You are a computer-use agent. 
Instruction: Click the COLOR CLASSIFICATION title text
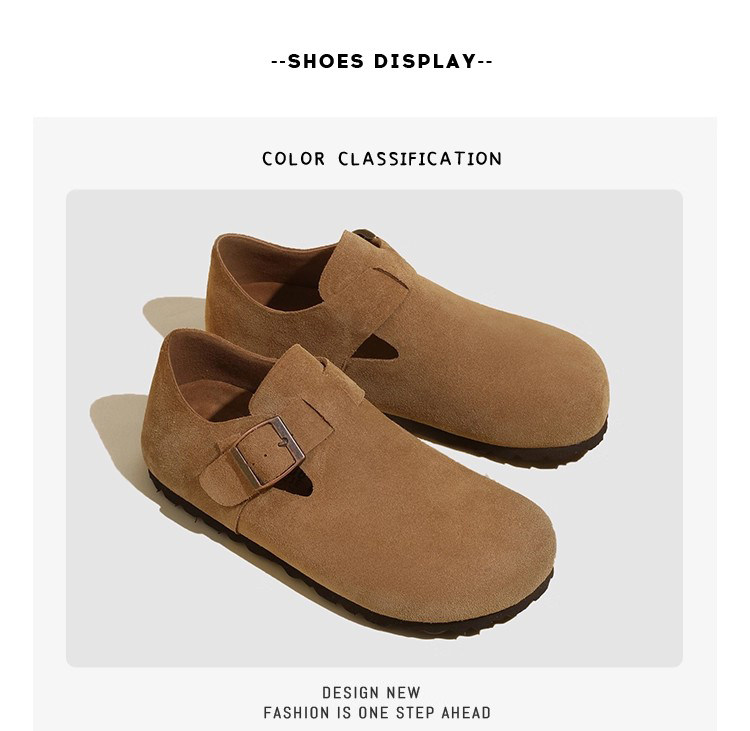382,159
